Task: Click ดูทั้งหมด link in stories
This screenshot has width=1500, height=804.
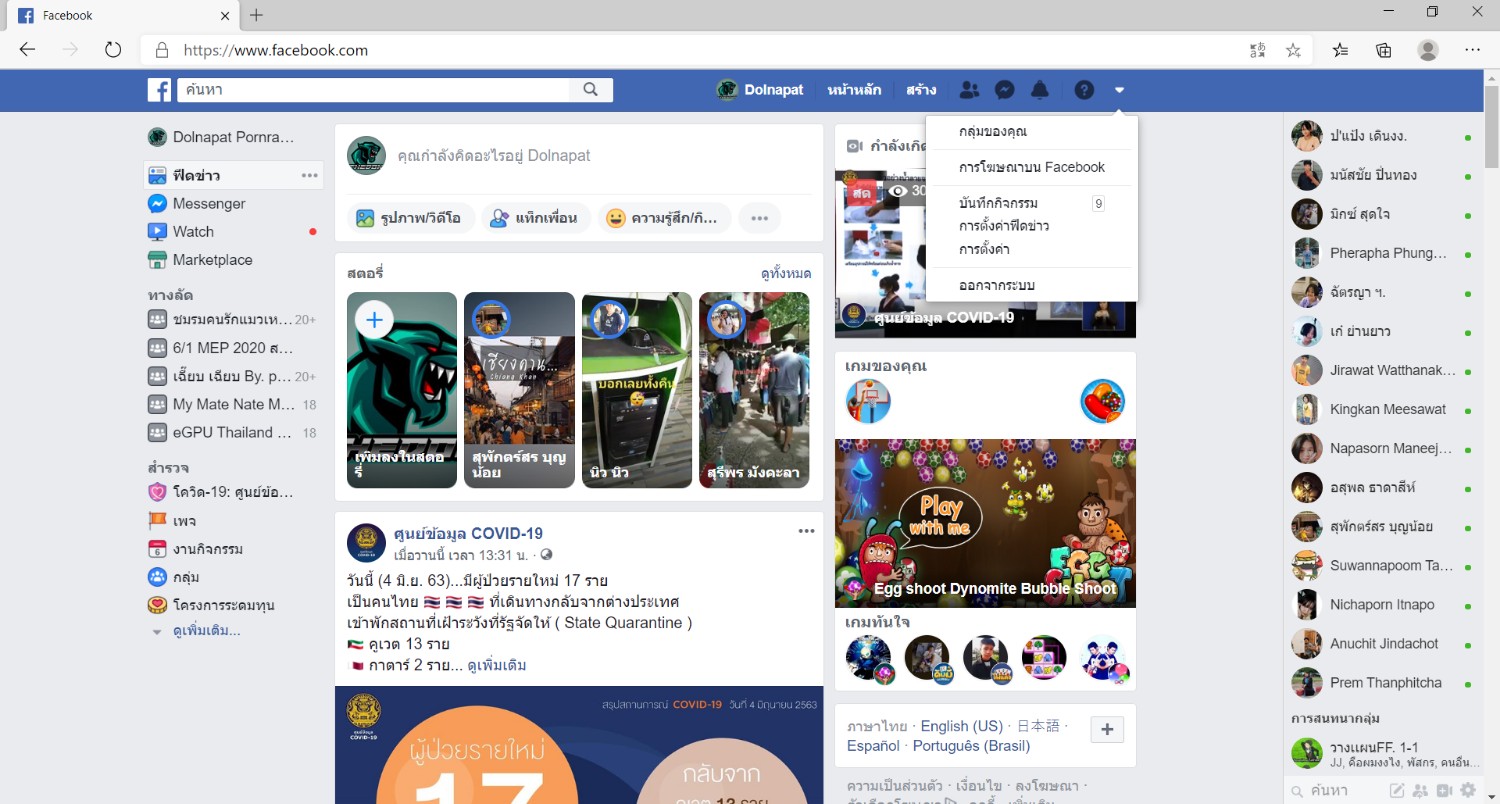Action: pyautogui.click(x=786, y=273)
